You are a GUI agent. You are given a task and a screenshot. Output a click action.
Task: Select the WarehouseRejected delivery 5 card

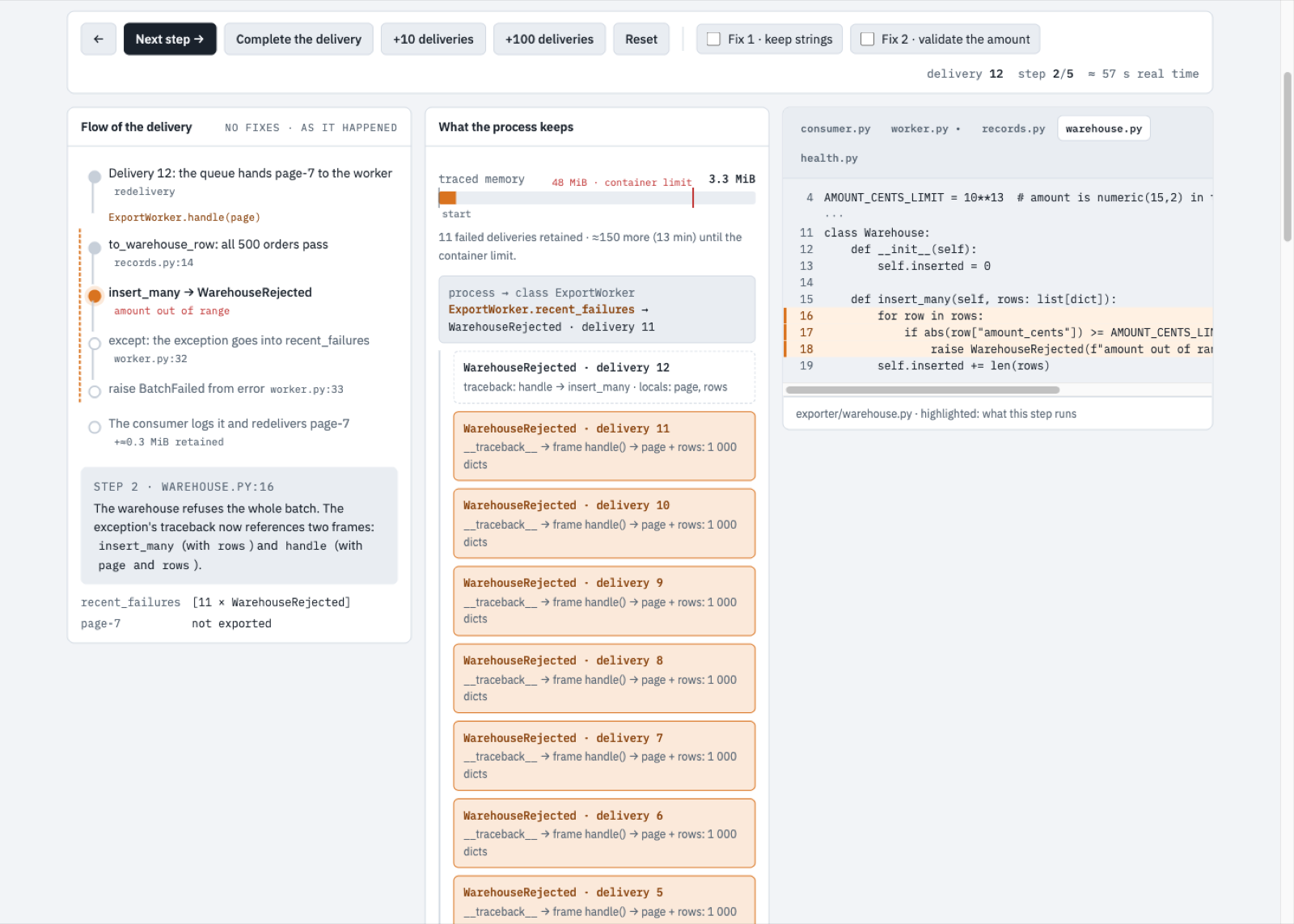tap(604, 900)
